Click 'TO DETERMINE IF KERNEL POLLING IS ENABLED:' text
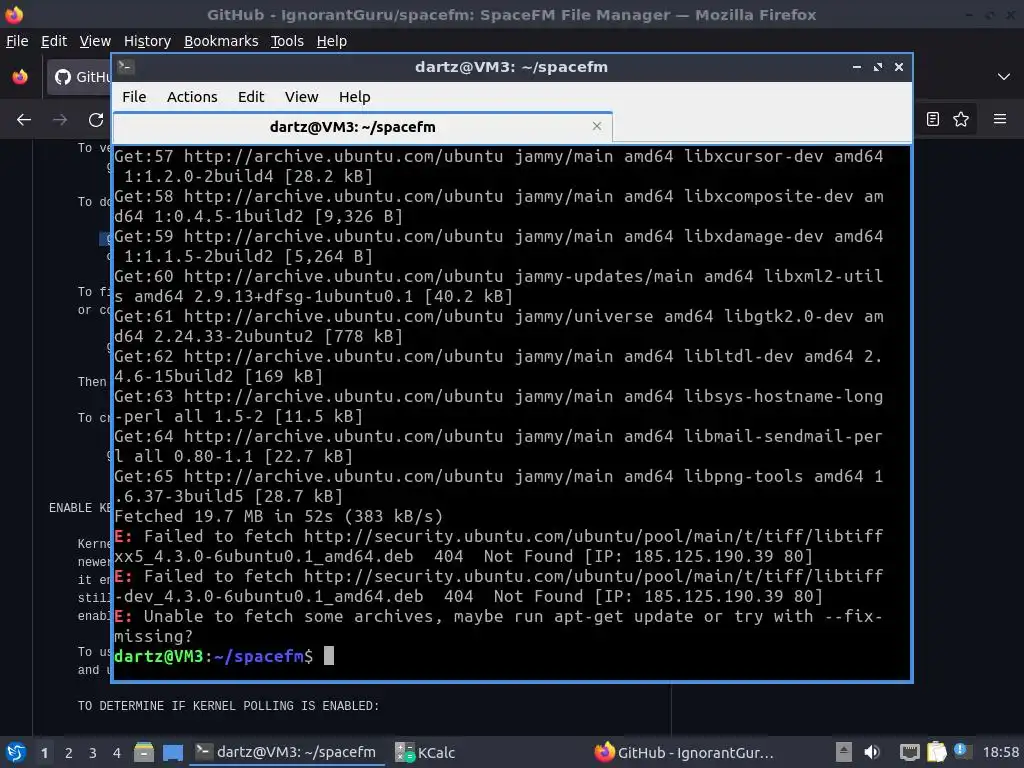The width and height of the screenshot is (1024, 768). click(228, 706)
